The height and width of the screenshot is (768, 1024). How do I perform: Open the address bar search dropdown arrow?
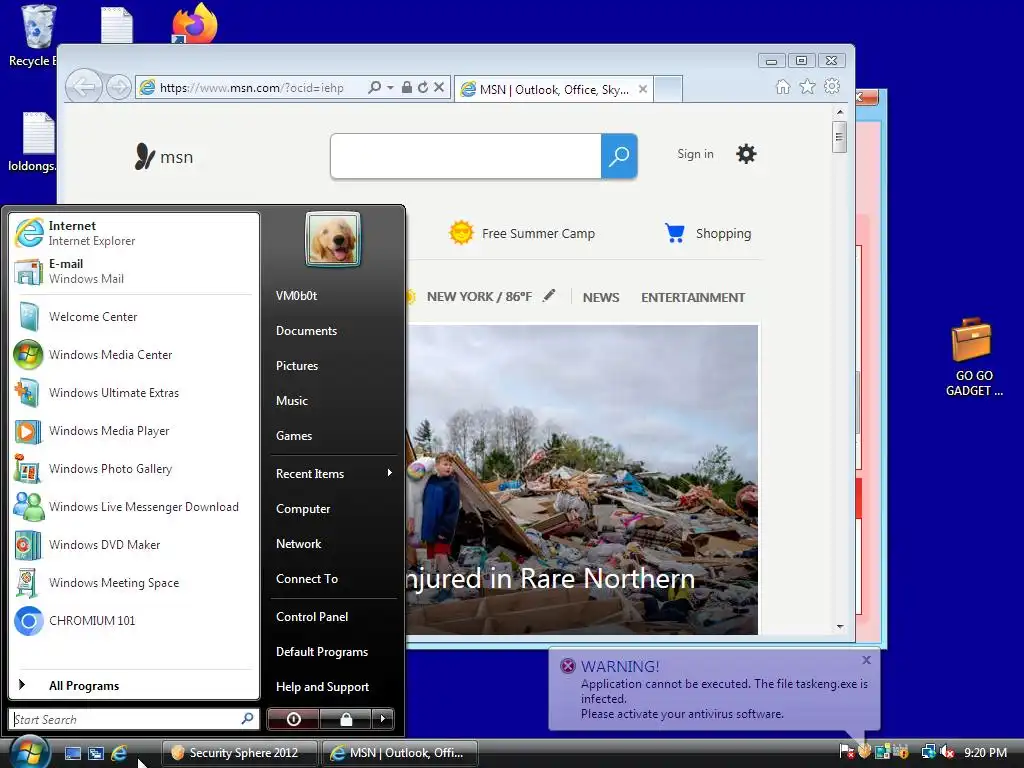(x=391, y=88)
